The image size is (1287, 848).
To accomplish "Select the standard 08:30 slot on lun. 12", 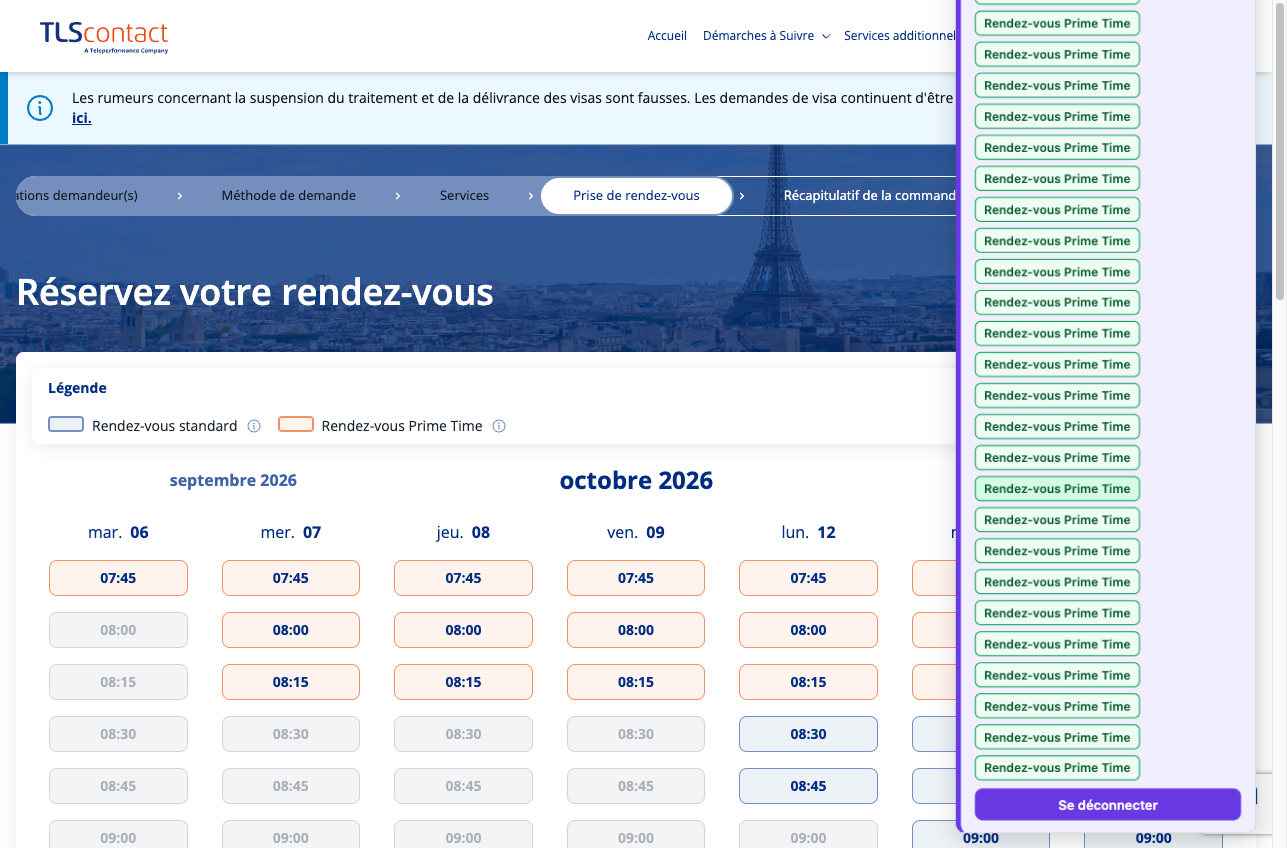I will [808, 734].
